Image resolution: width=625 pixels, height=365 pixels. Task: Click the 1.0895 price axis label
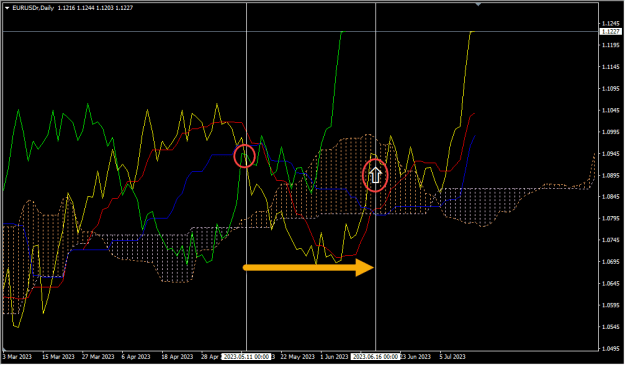(611, 175)
